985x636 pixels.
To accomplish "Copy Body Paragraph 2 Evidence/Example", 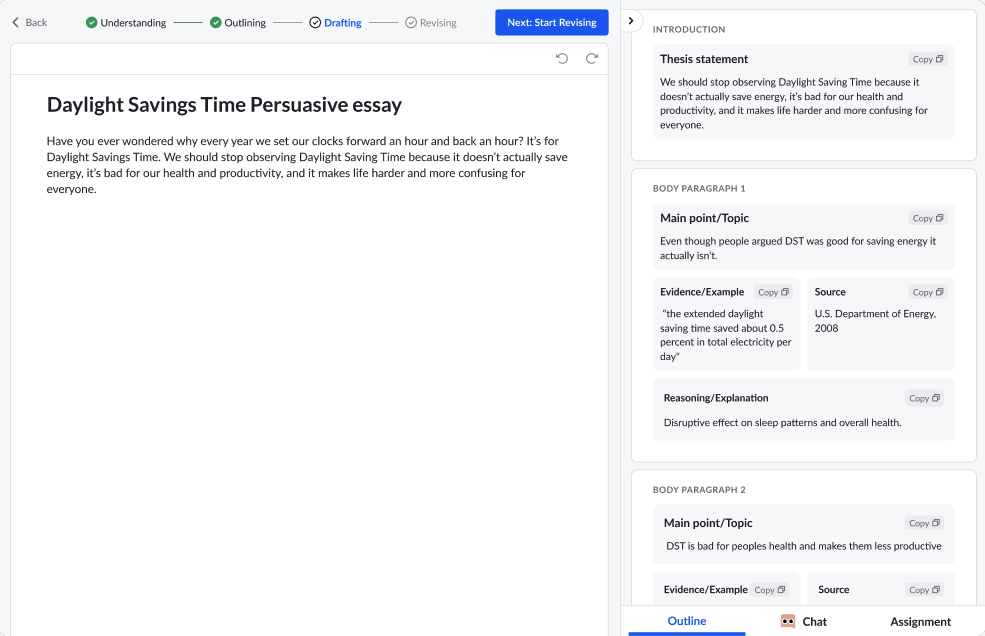I will click(x=770, y=590).
